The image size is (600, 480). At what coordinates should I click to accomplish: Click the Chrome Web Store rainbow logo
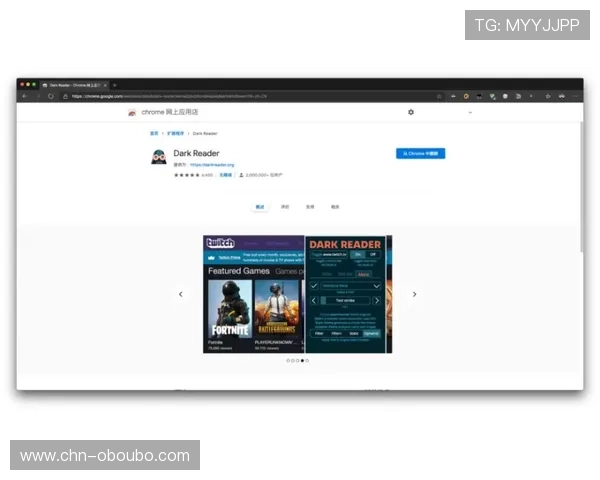[132, 112]
